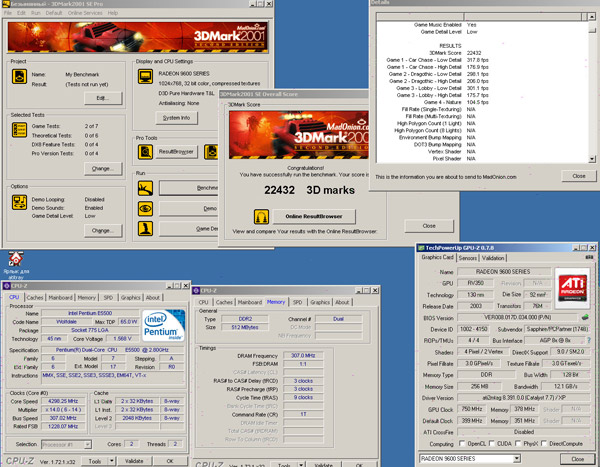This screenshot has width=600, height=467.
Task: Click the Intel Pentium logo in CPU-Z
Action: tap(163, 325)
